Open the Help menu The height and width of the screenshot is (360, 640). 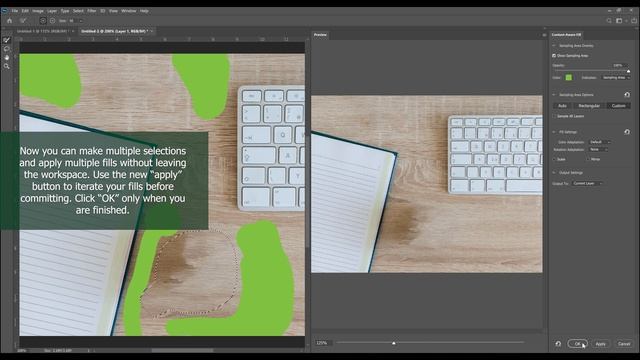click(x=144, y=11)
